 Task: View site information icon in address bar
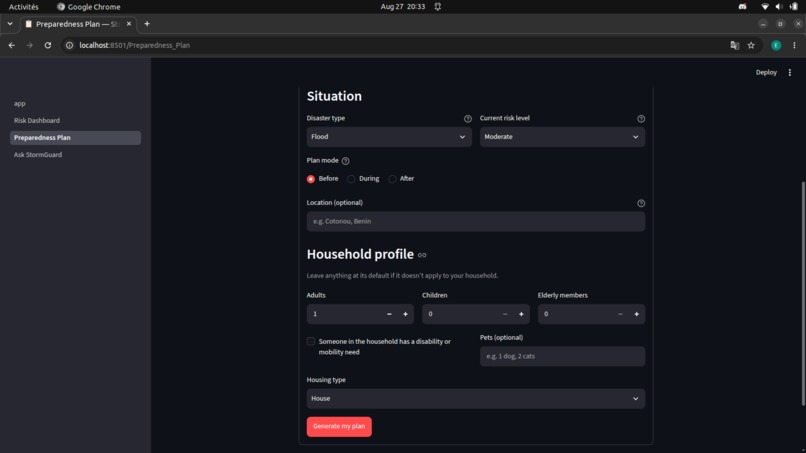coord(69,45)
